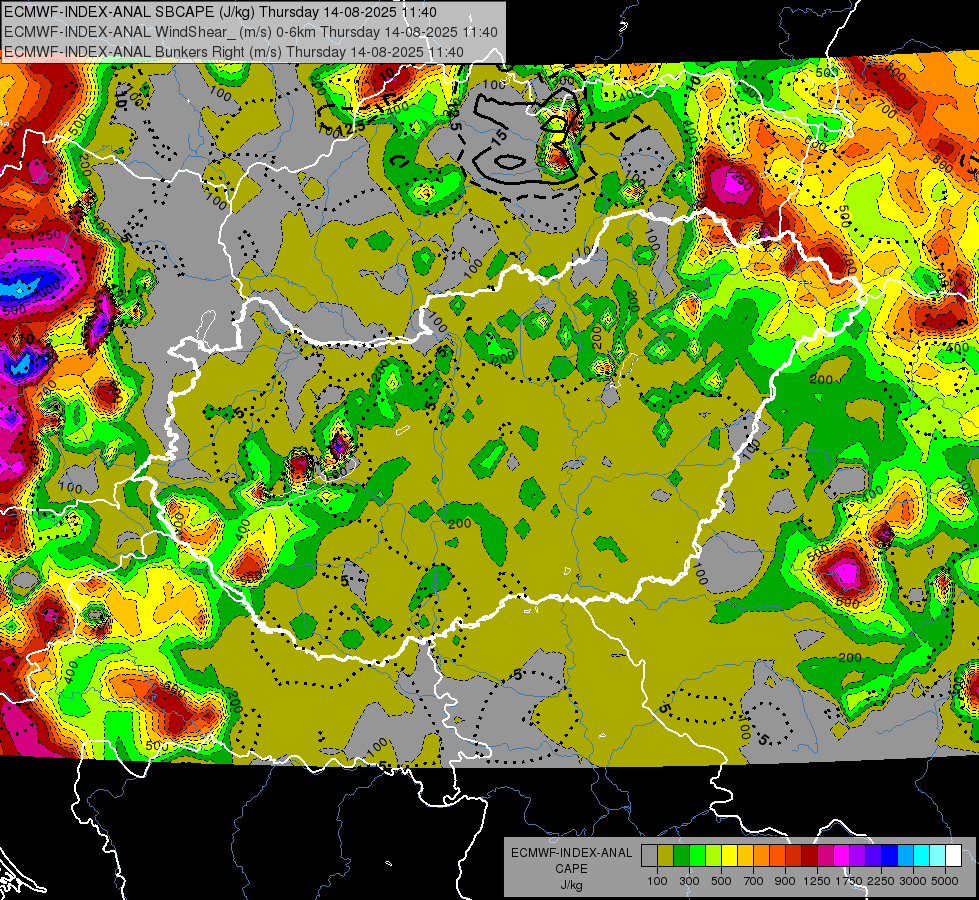Click the legend tick label 3000
The image size is (979, 900).
tap(913, 881)
